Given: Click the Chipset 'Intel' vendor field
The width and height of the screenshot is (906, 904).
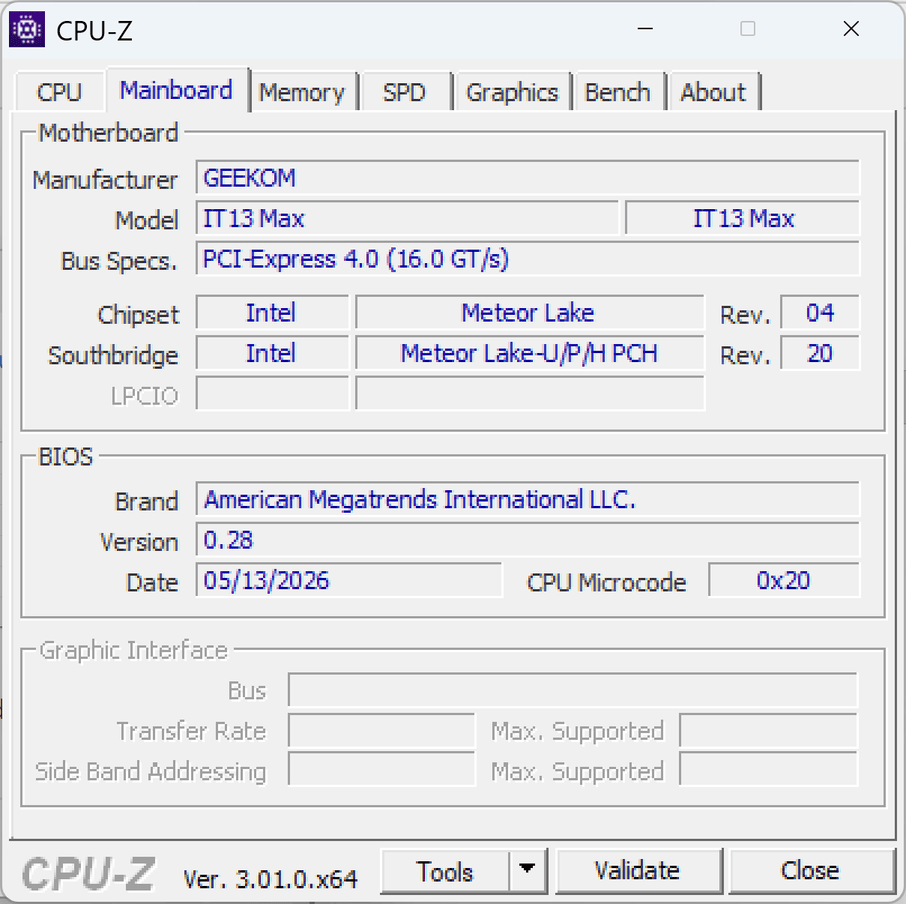Looking at the screenshot, I should pos(272,313).
